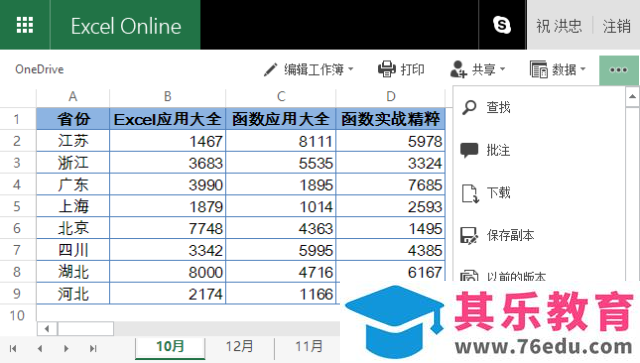
Task: Go to previous sheet navigation arrow
Action: point(40,348)
